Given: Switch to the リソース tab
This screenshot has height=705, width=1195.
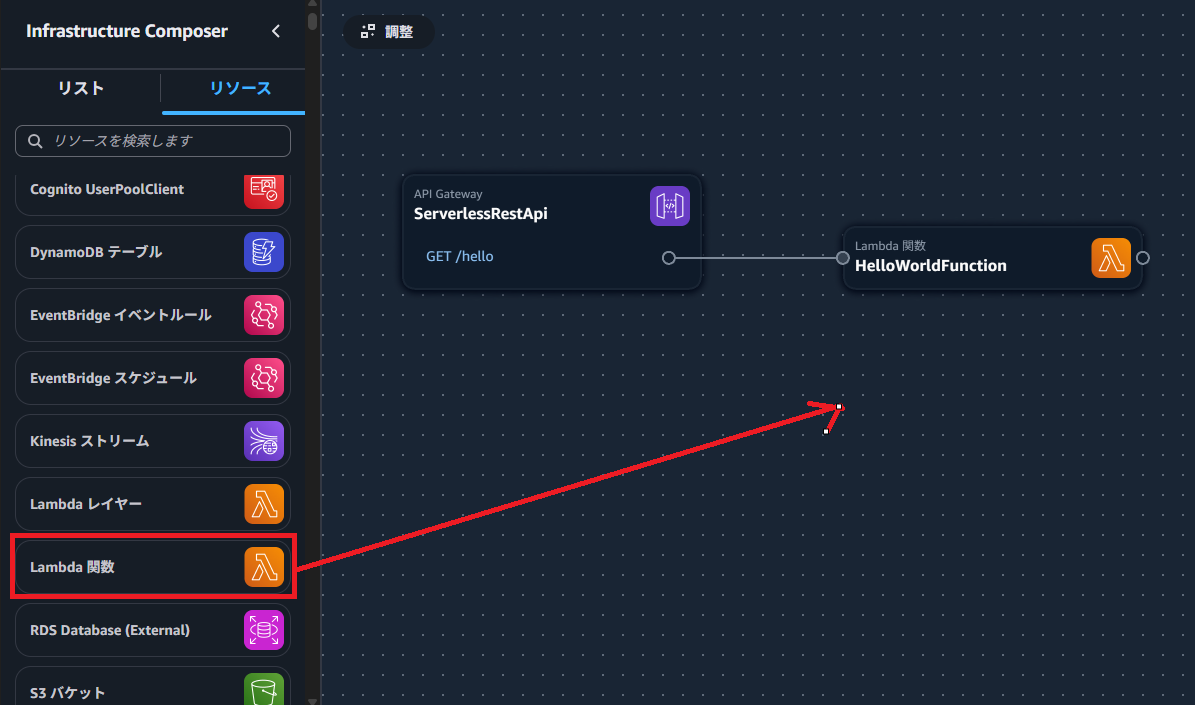Looking at the screenshot, I should 241,88.
